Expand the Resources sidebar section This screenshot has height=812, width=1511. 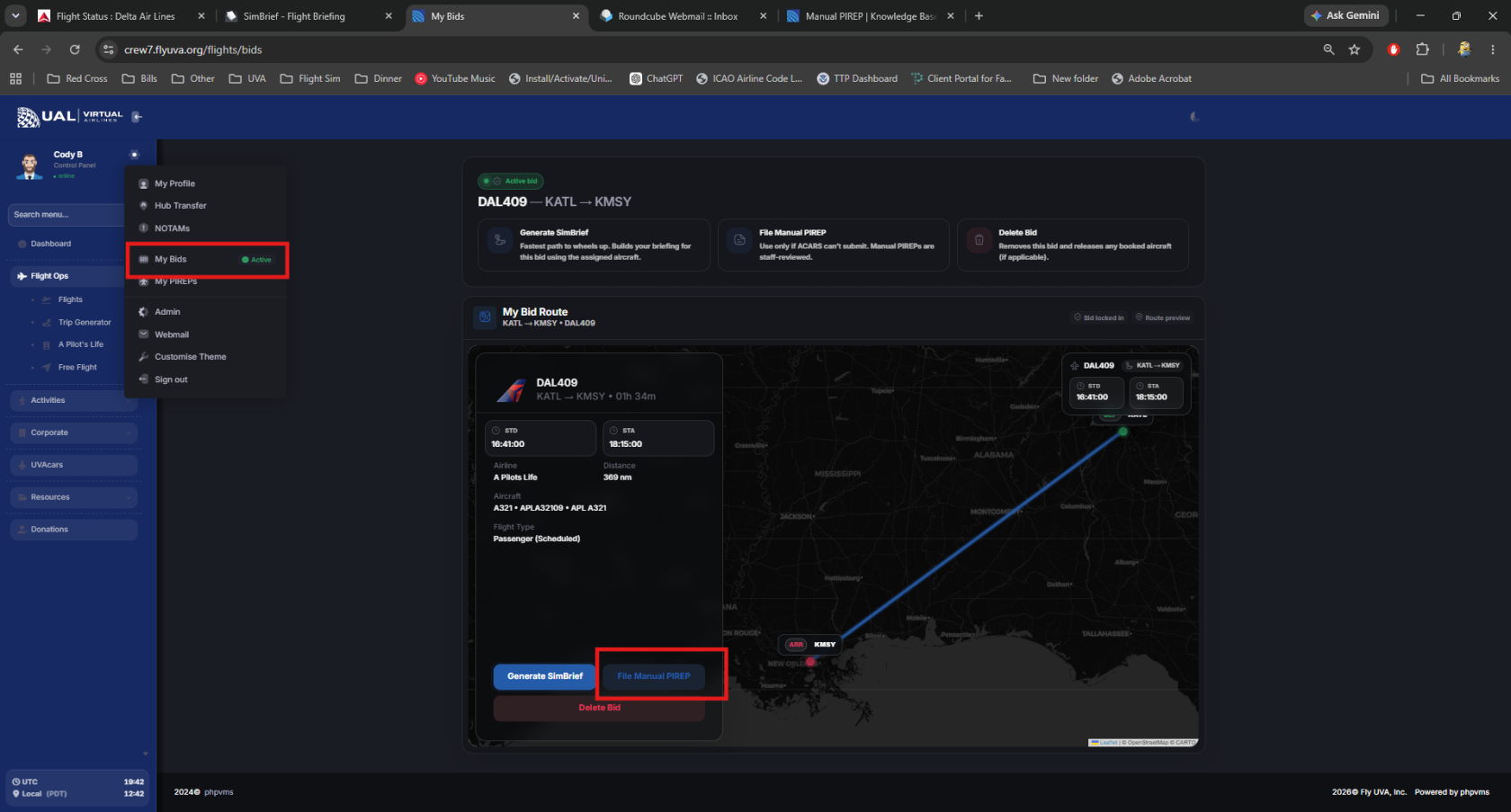pyautogui.click(x=74, y=497)
